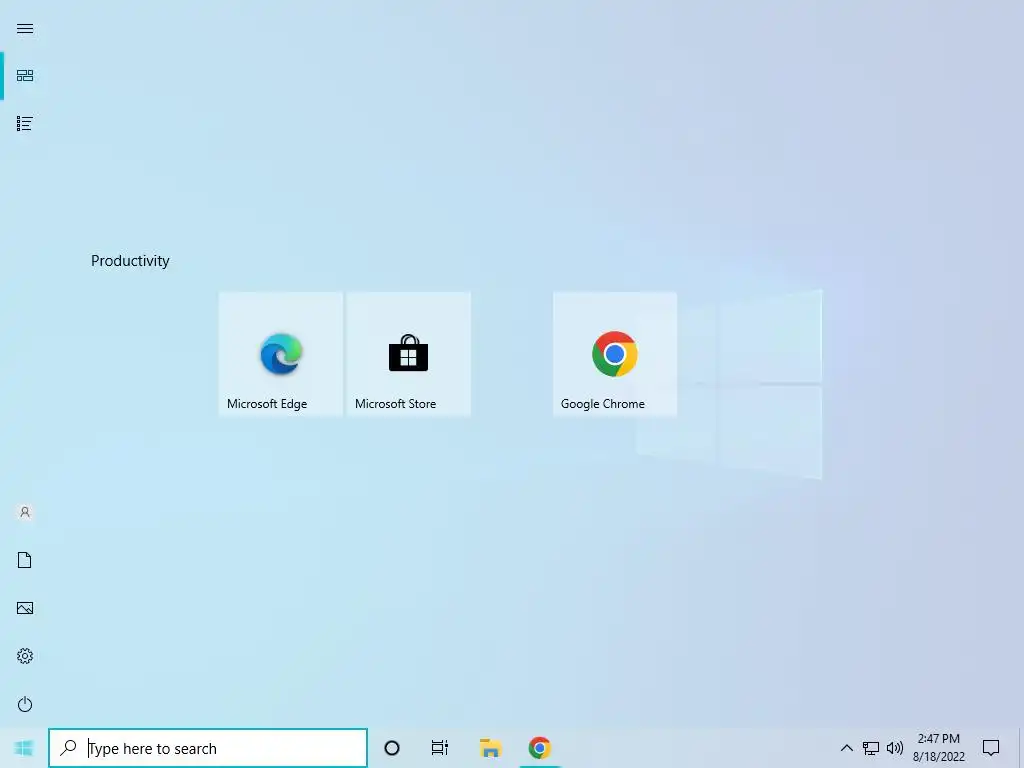
Task: Open network status tray icon
Action: point(871,748)
